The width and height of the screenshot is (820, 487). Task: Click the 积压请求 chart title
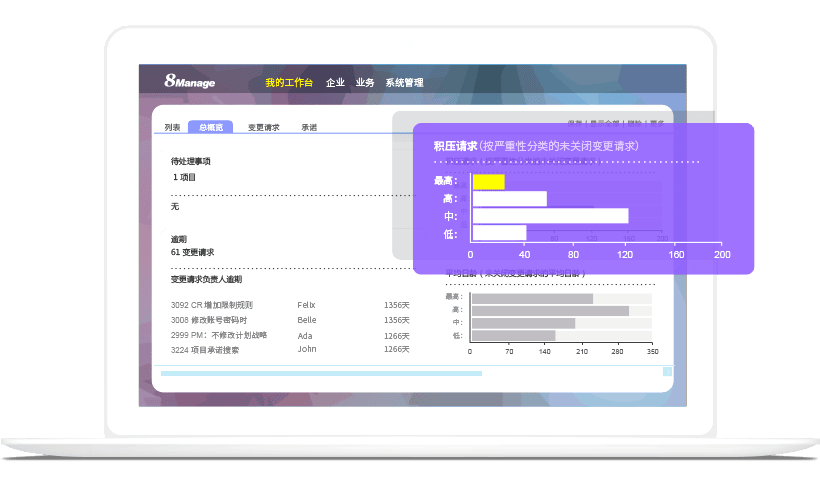[536, 146]
